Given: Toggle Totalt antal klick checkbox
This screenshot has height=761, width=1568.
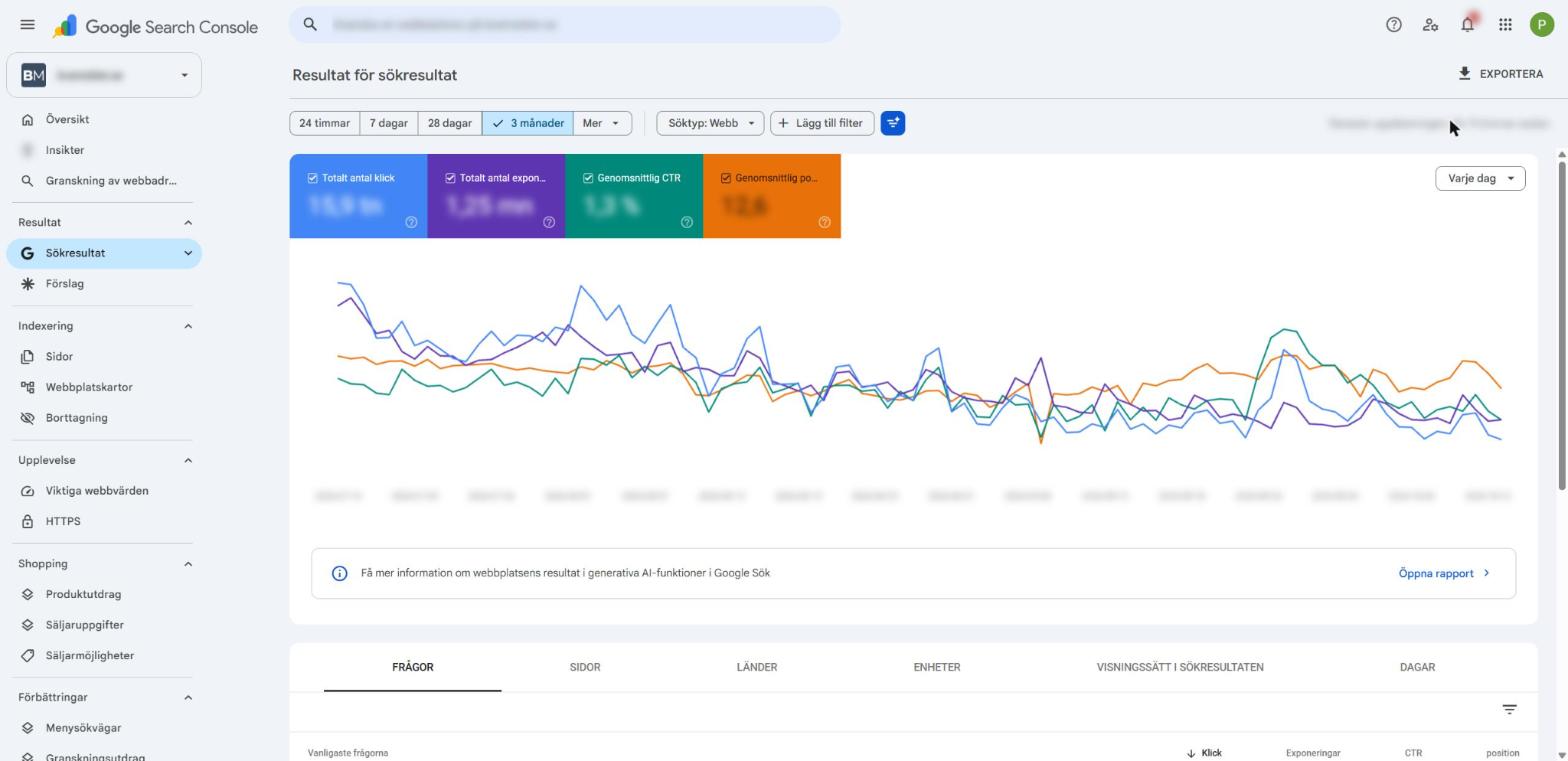Looking at the screenshot, I should click(312, 178).
